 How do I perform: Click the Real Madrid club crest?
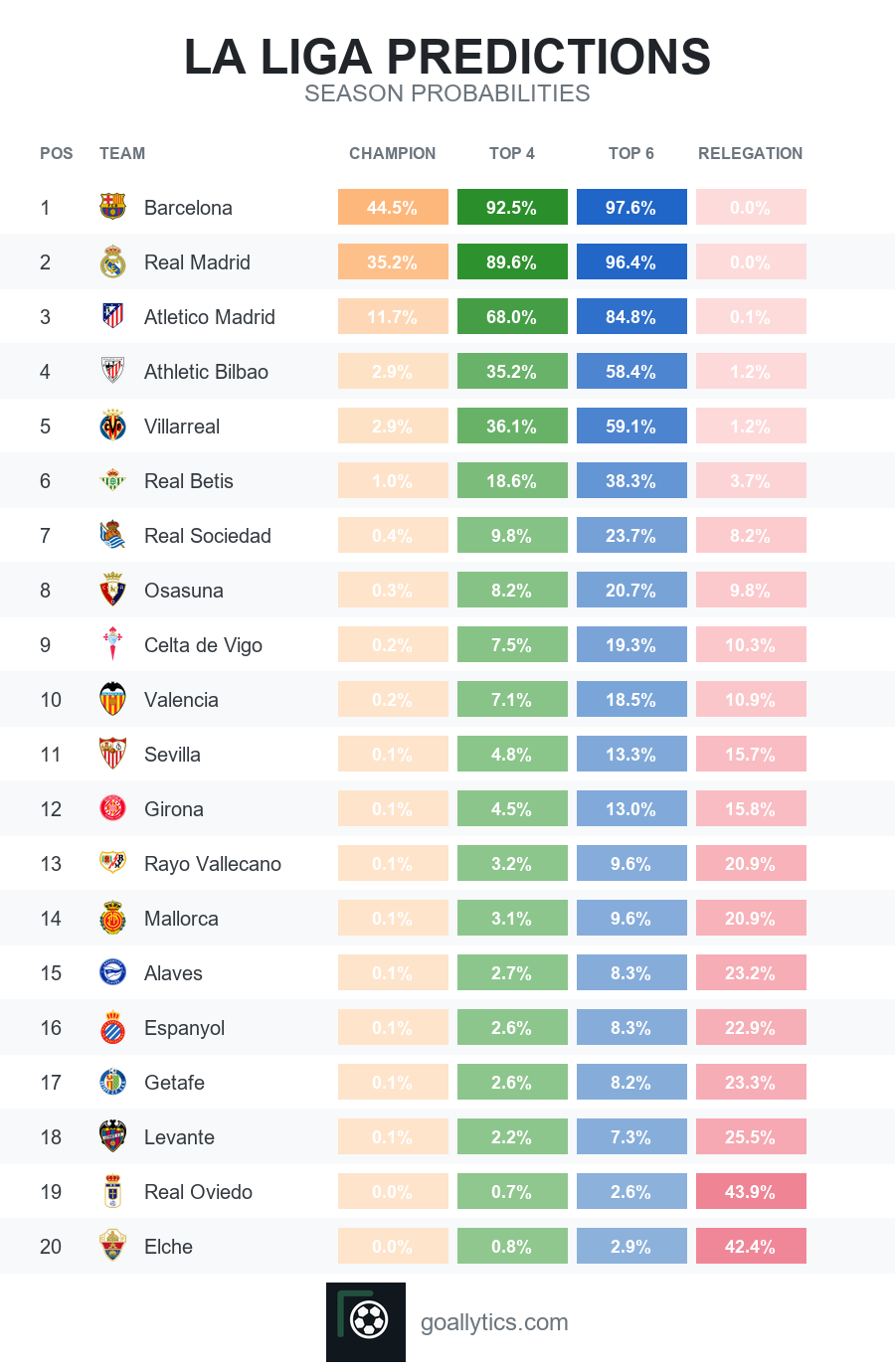113,261
